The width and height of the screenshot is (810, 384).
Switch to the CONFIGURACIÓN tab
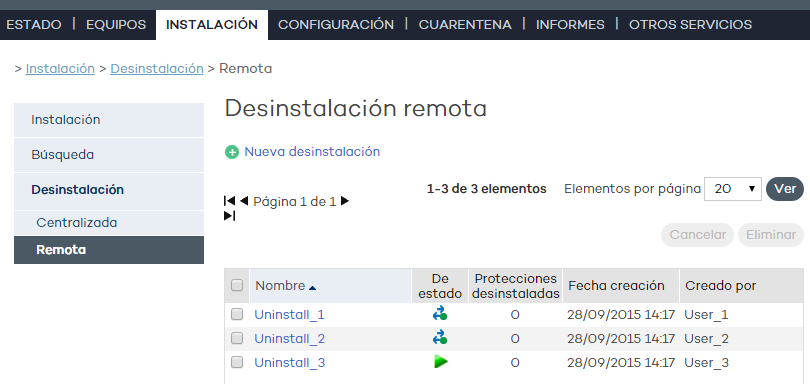[336, 24]
